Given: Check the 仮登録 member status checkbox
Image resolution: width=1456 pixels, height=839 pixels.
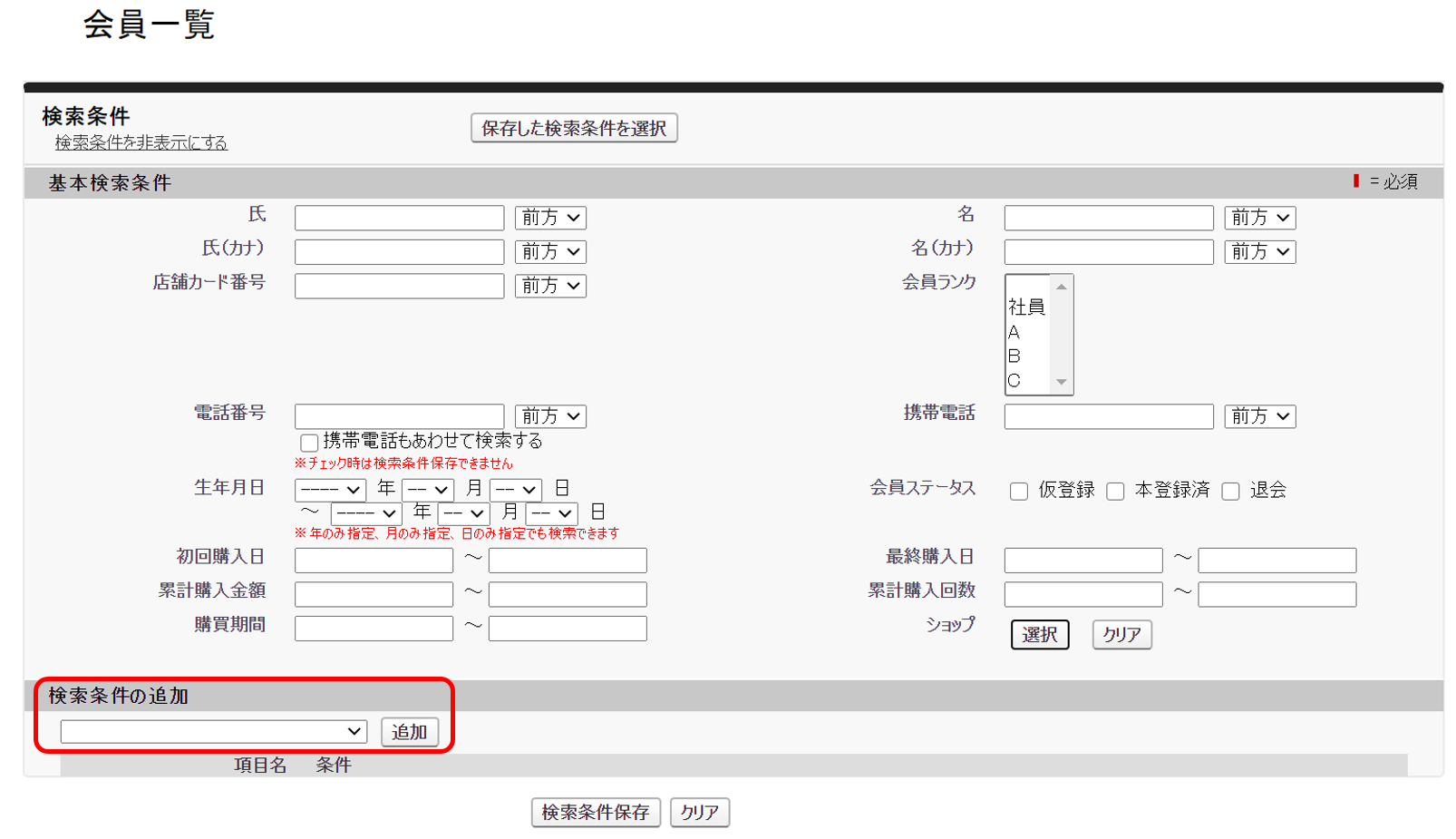Looking at the screenshot, I should click(x=1017, y=491).
